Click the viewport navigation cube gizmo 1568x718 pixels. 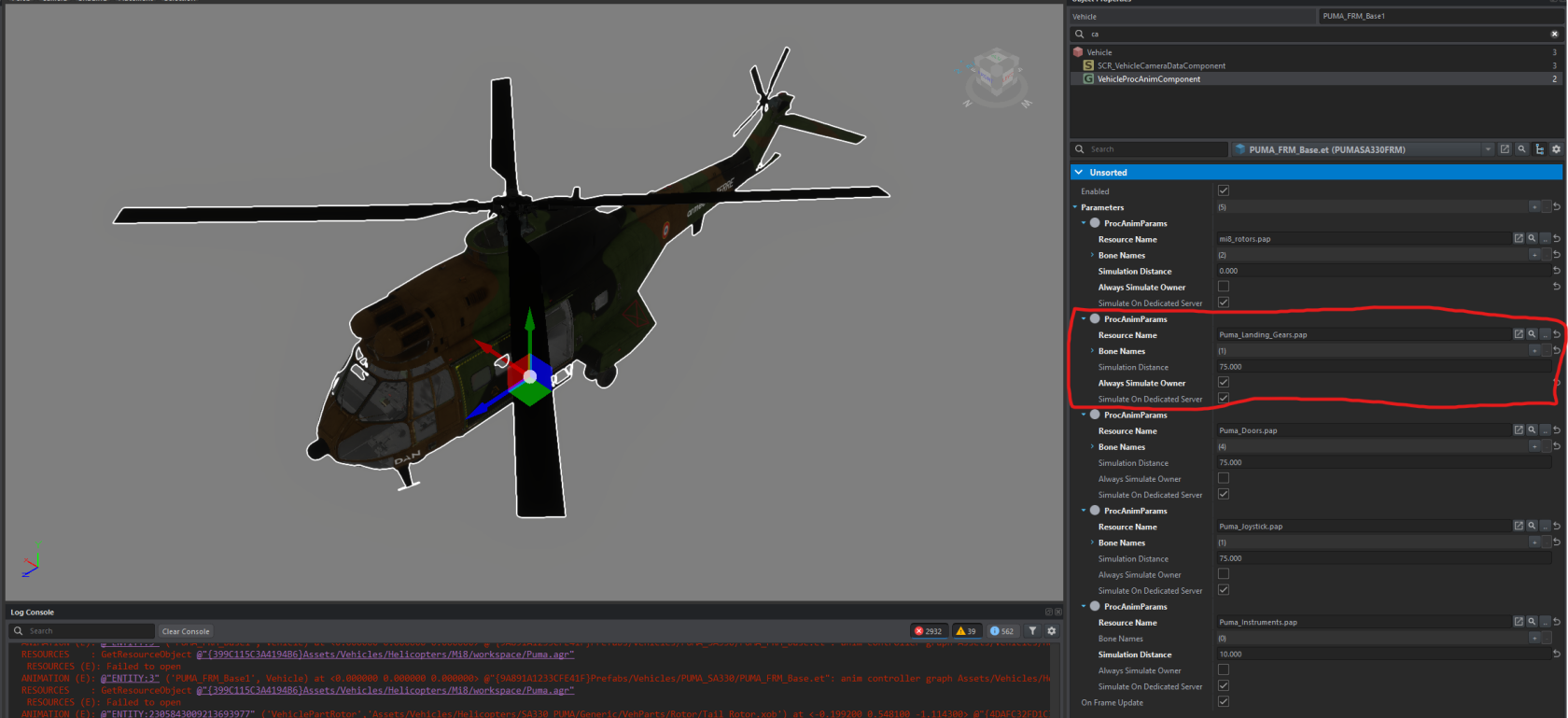pyautogui.click(x=997, y=75)
